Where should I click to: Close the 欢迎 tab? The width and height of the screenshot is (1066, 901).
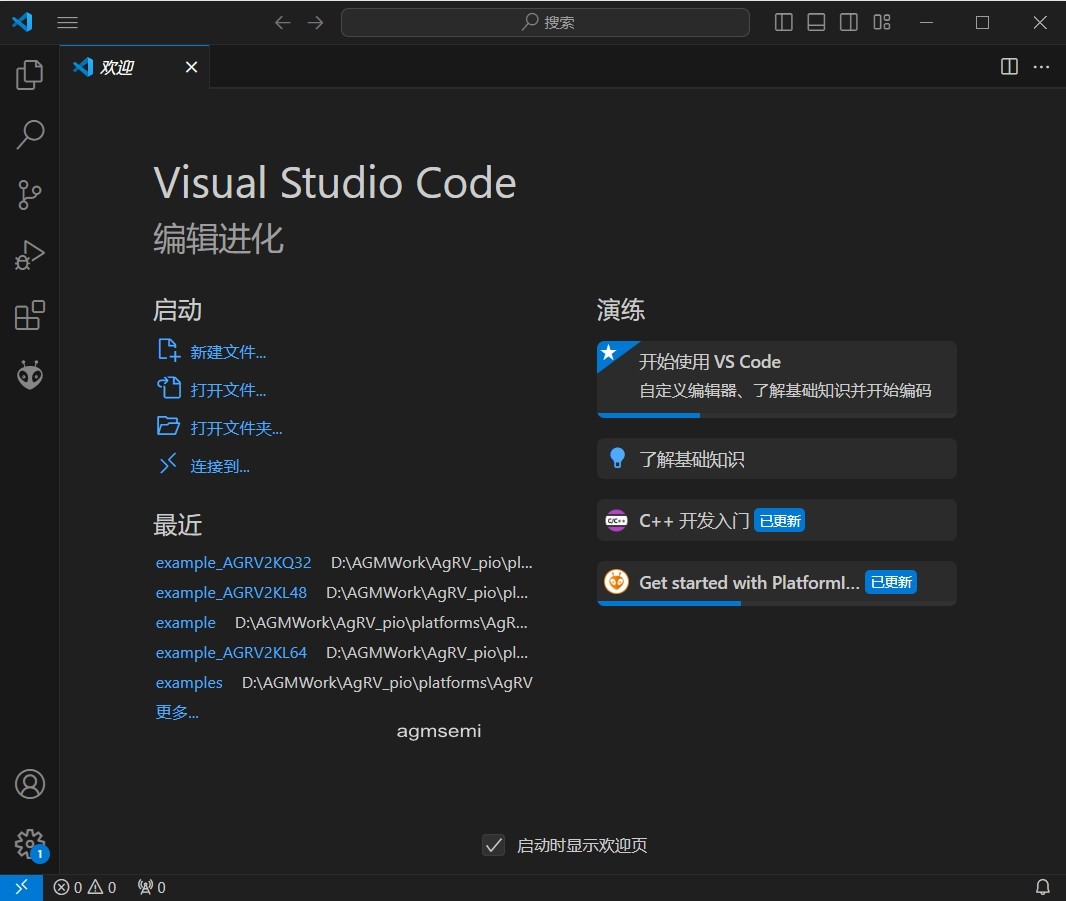(x=192, y=67)
